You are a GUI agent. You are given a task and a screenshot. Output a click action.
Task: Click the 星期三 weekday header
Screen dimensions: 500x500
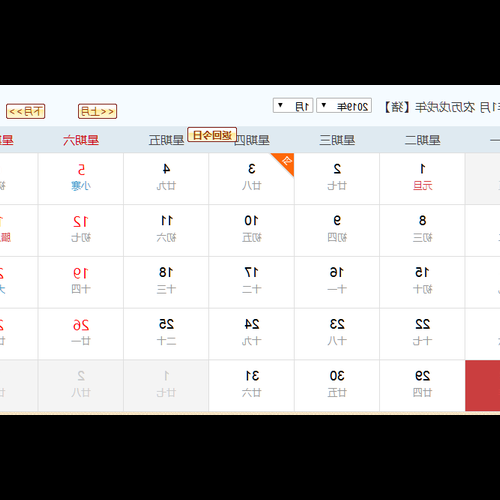(337, 140)
